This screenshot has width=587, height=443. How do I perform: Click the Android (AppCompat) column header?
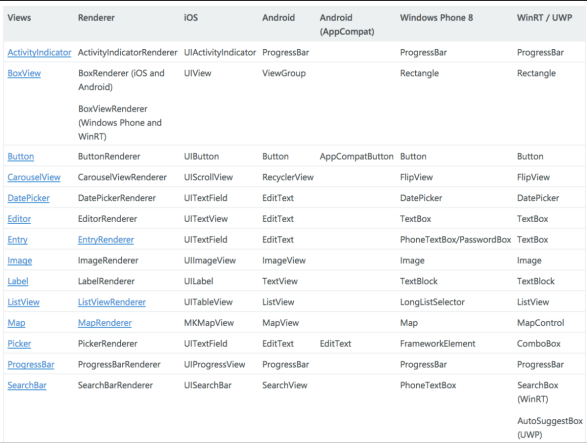[347, 24]
